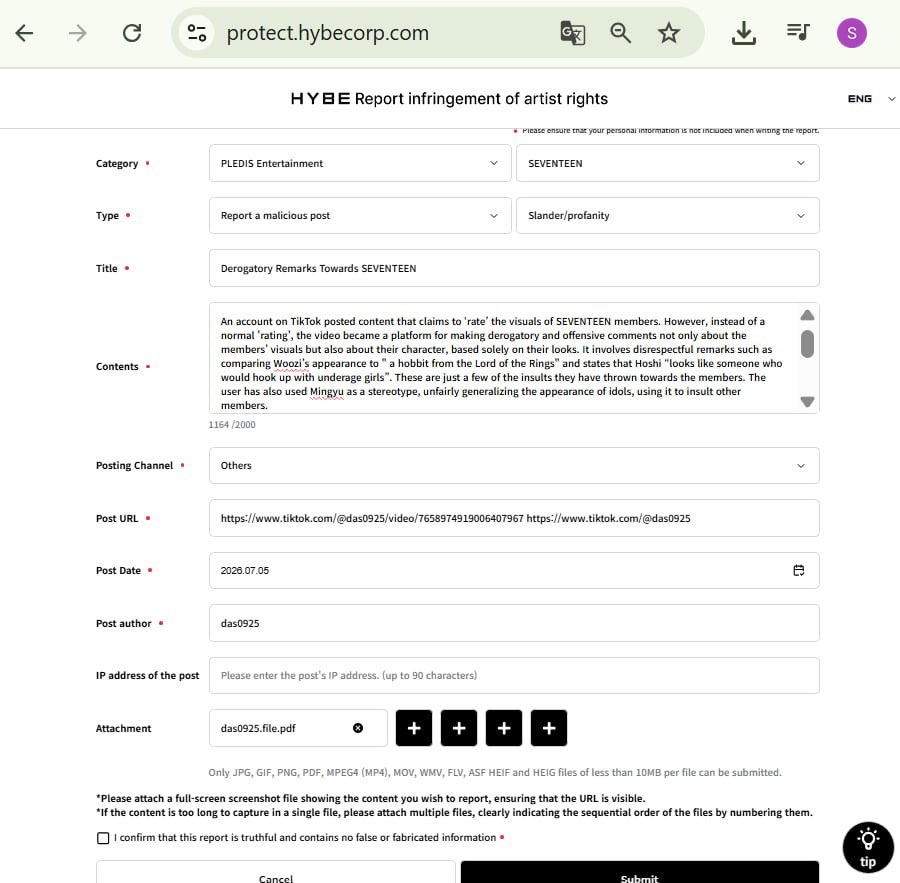The height and width of the screenshot is (883, 900).
Task: Click the Posting Channel label
Action: (134, 466)
